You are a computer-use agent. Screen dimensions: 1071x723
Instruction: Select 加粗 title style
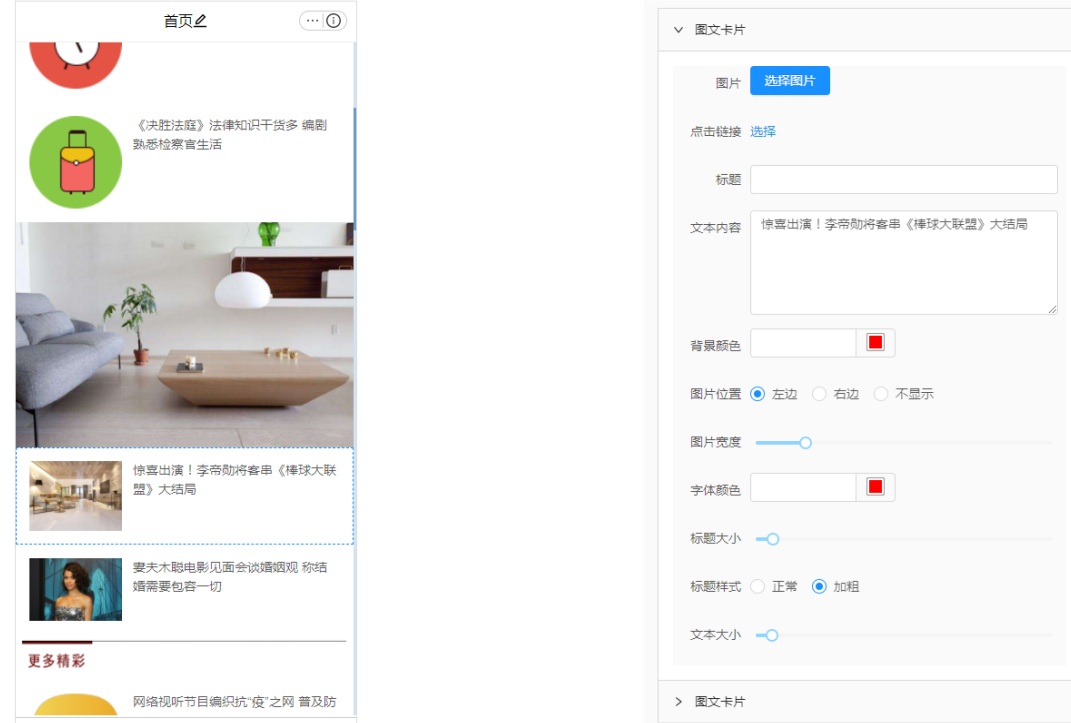tap(819, 586)
